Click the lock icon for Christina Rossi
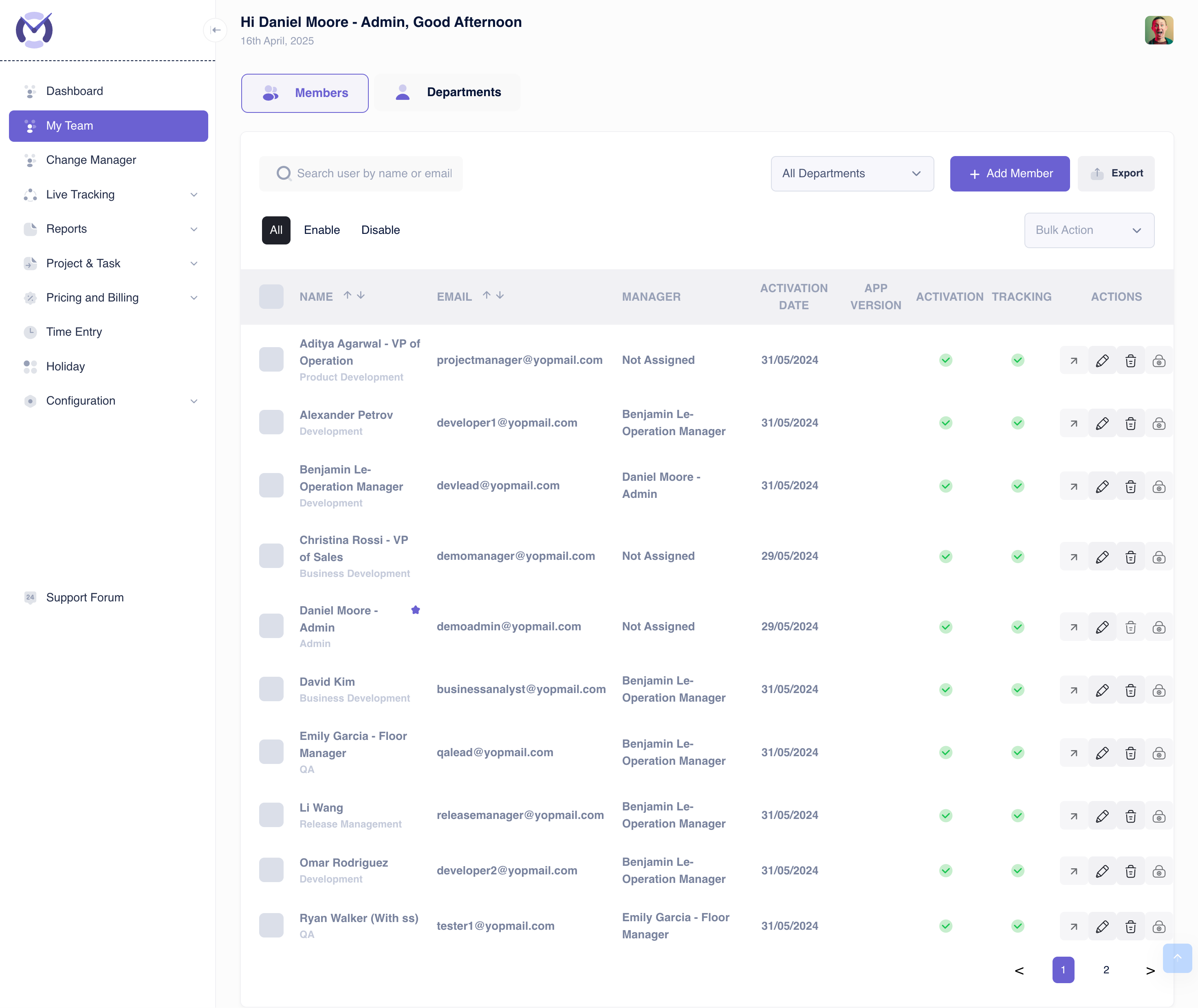The width and height of the screenshot is (1198, 1008). [1158, 557]
